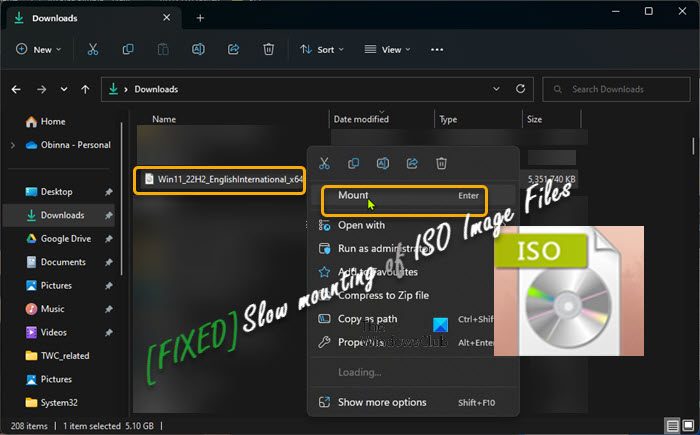
Task: Open the View dropdown
Action: pyautogui.click(x=387, y=50)
